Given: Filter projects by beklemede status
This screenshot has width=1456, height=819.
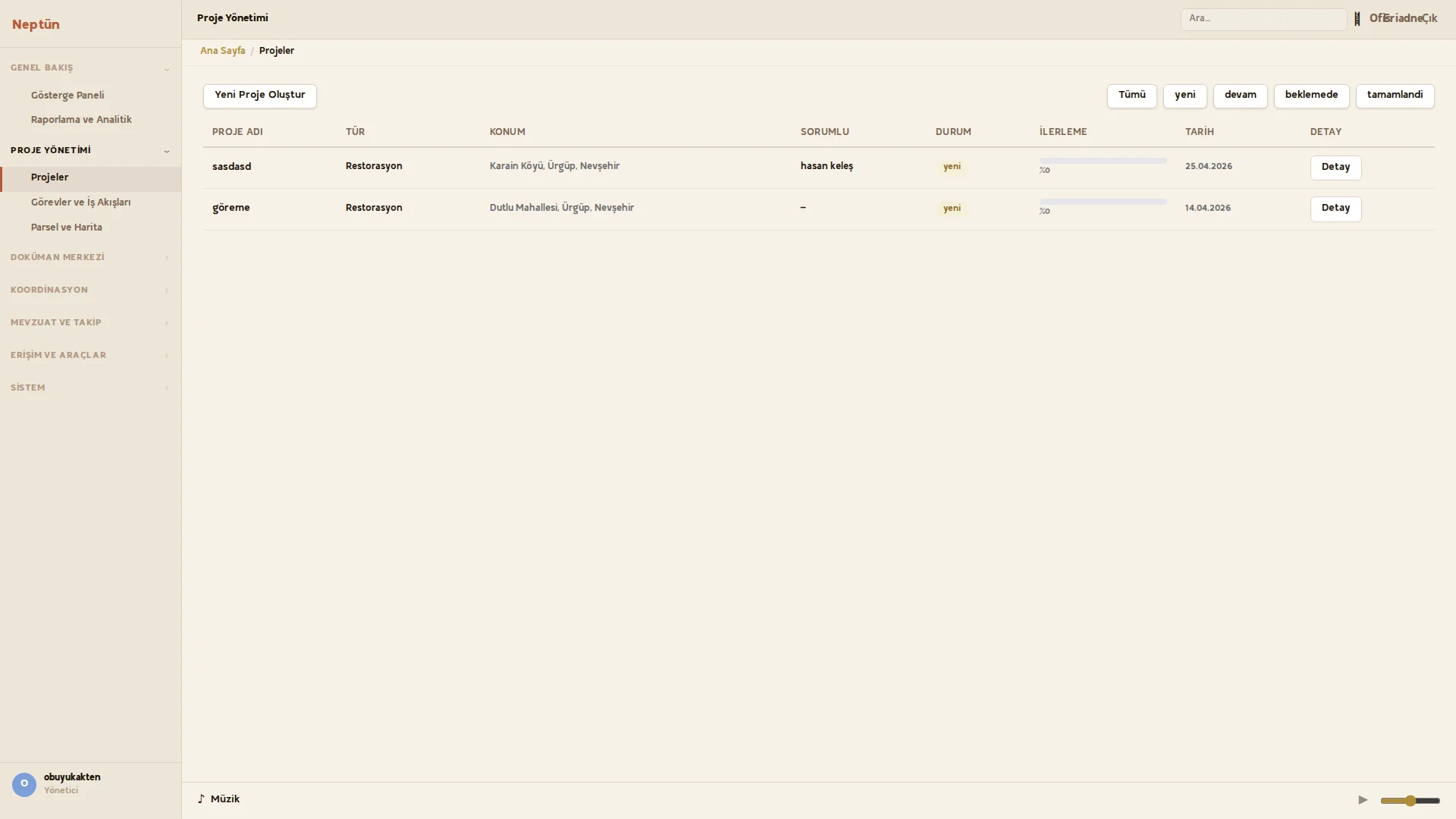Looking at the screenshot, I should tap(1311, 96).
